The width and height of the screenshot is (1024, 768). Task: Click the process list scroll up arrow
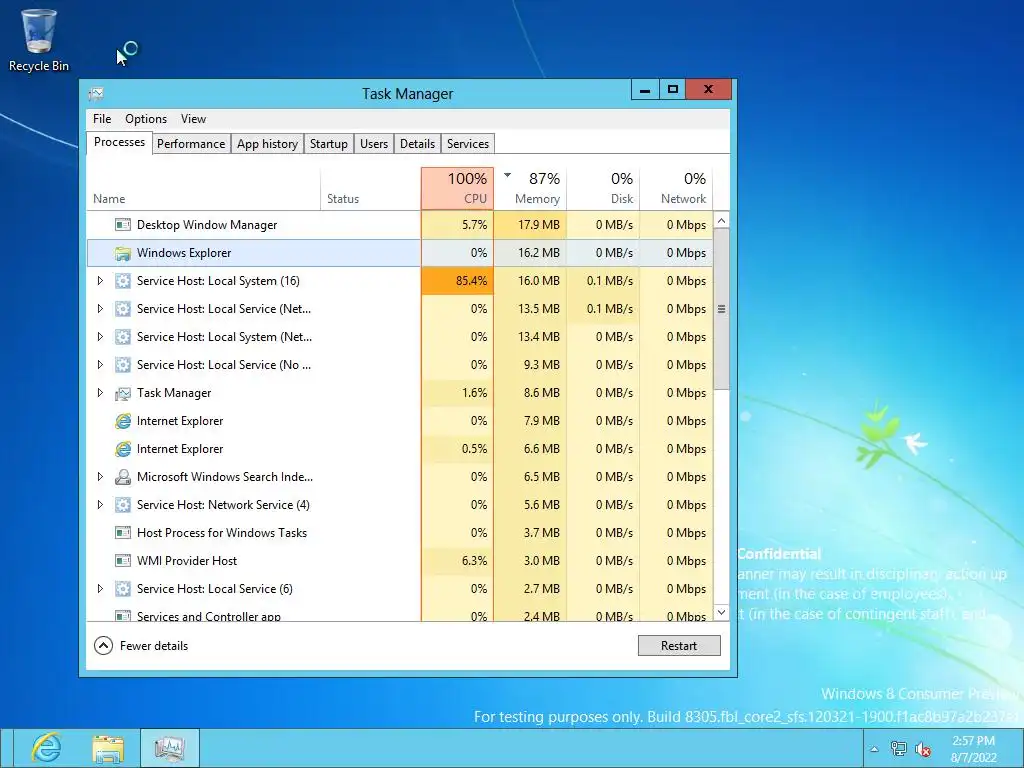(x=722, y=221)
